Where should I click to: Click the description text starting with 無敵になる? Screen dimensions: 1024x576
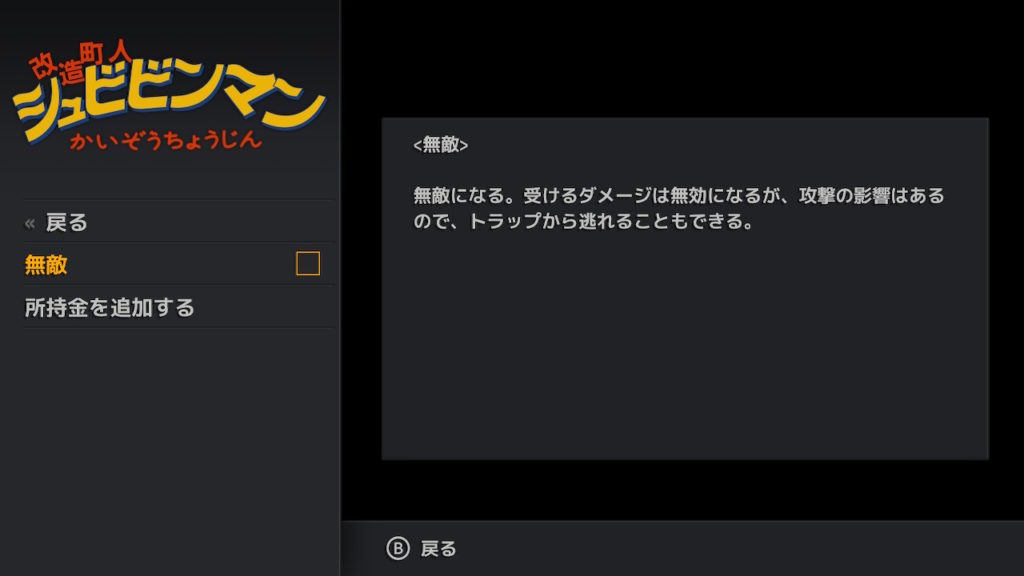pos(679,208)
